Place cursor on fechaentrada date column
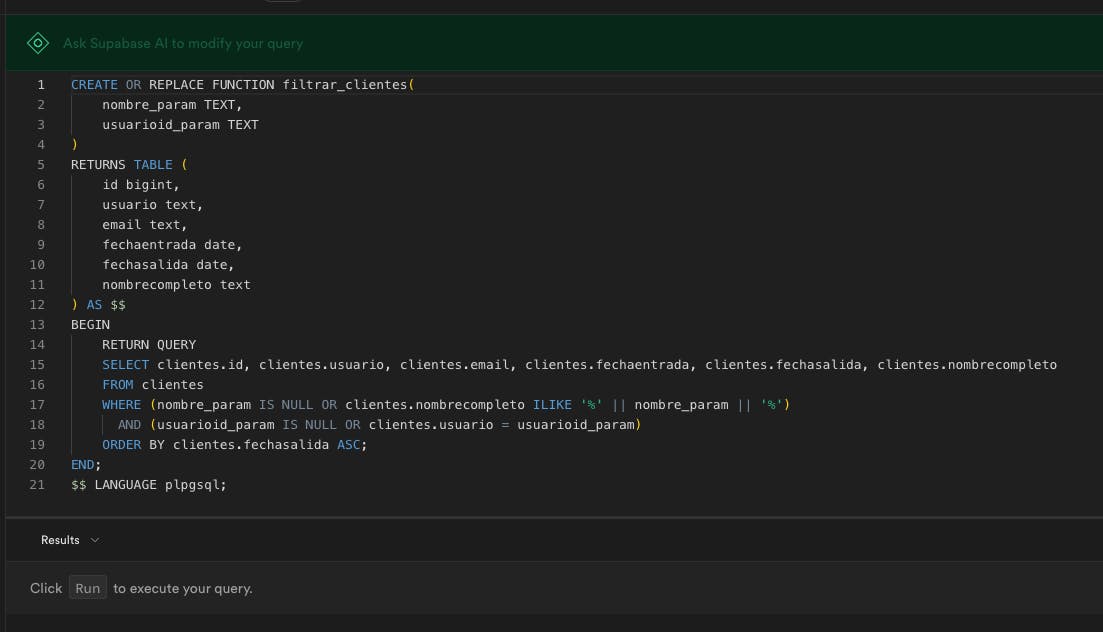Viewport: 1103px width, 632px height. 171,245
